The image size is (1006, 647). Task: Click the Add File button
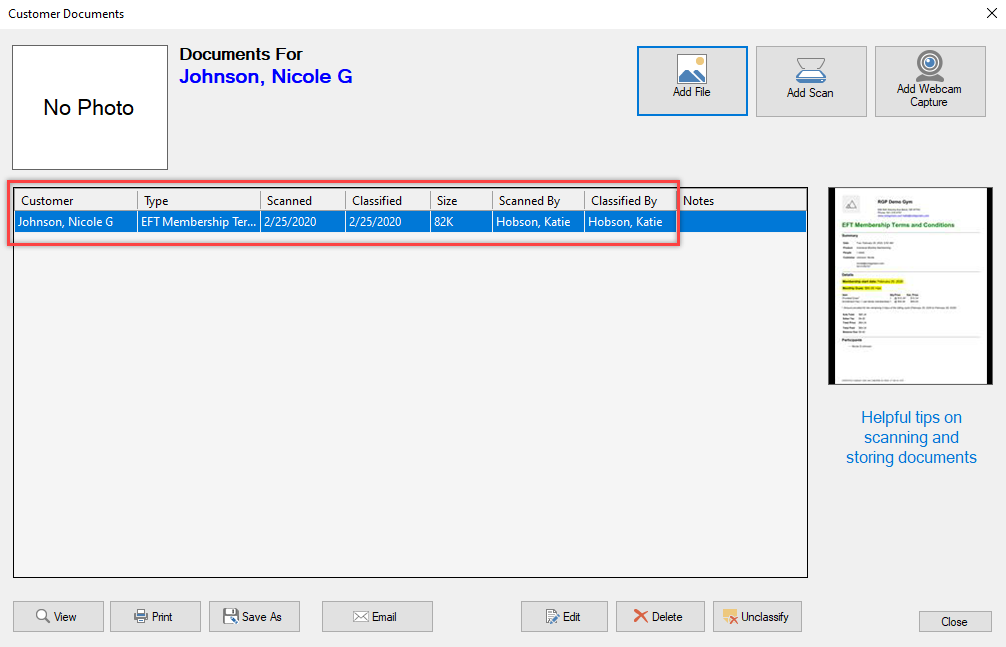pos(692,81)
